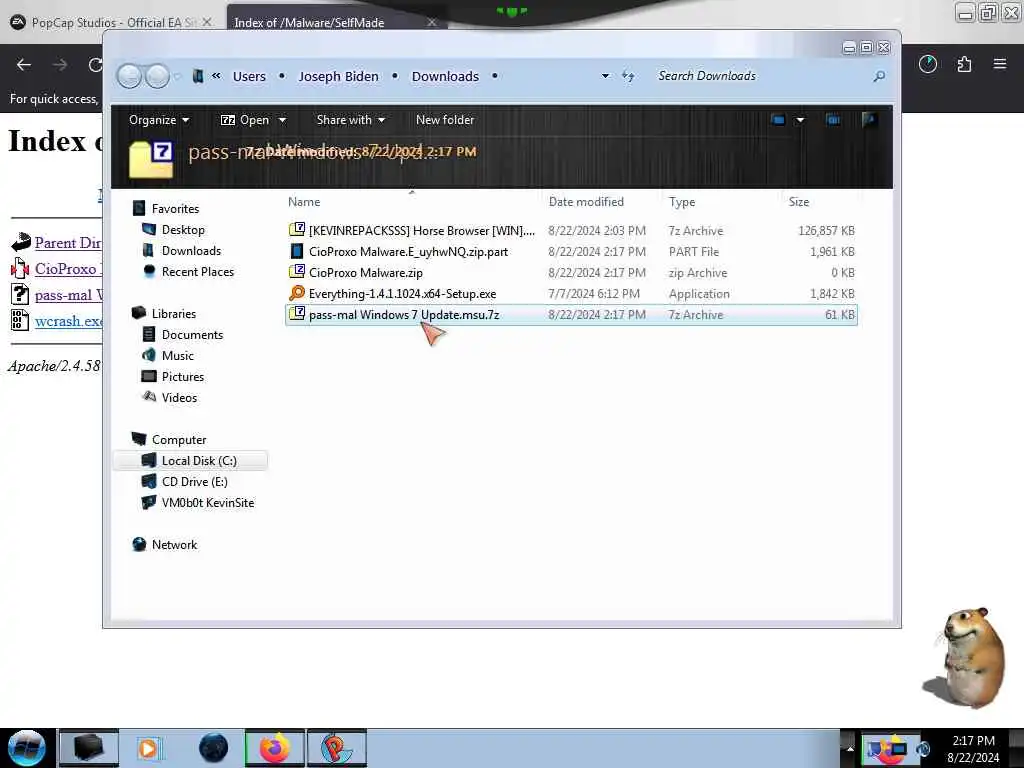Expand the view options dropdown arrow

(800, 120)
